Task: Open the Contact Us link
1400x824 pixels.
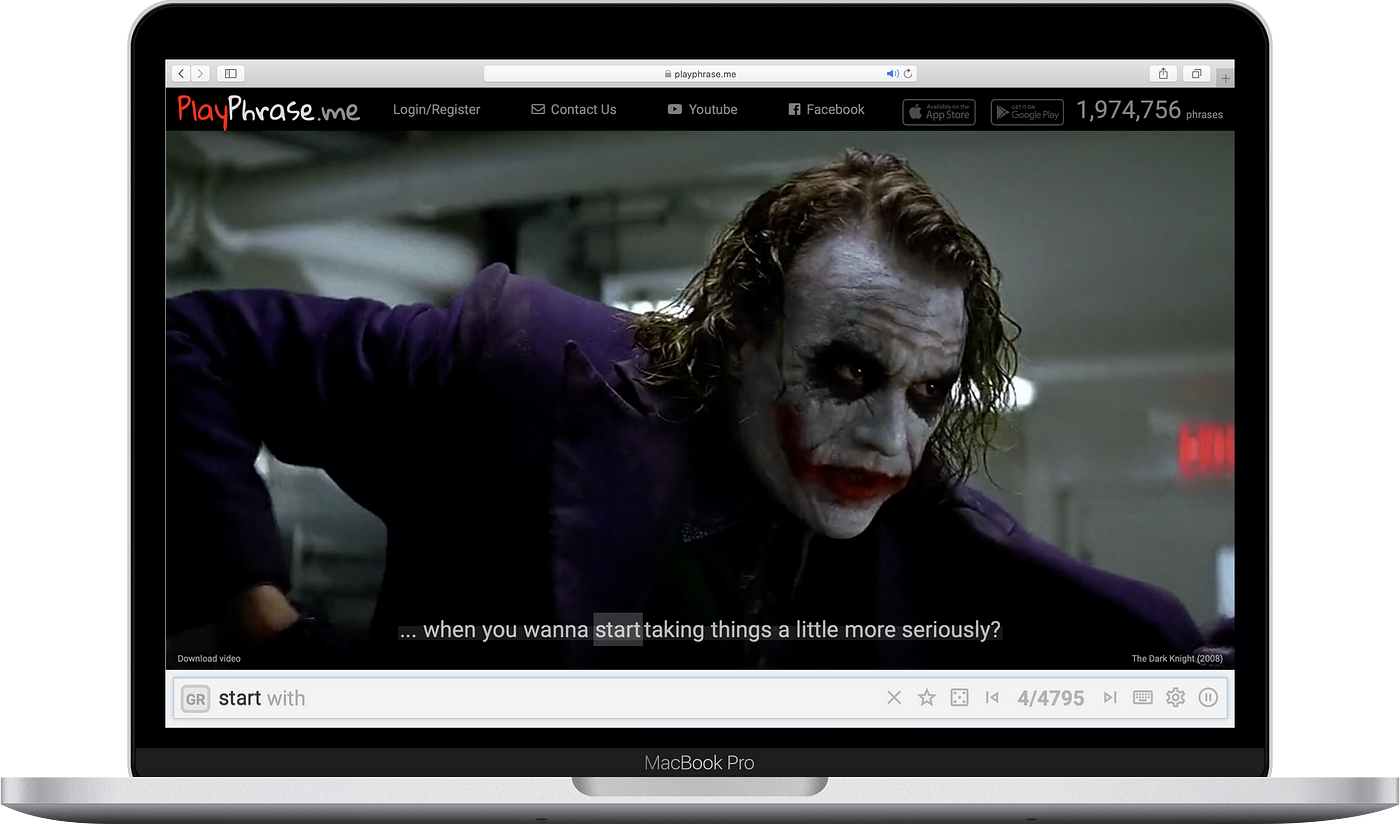Action: [x=574, y=110]
